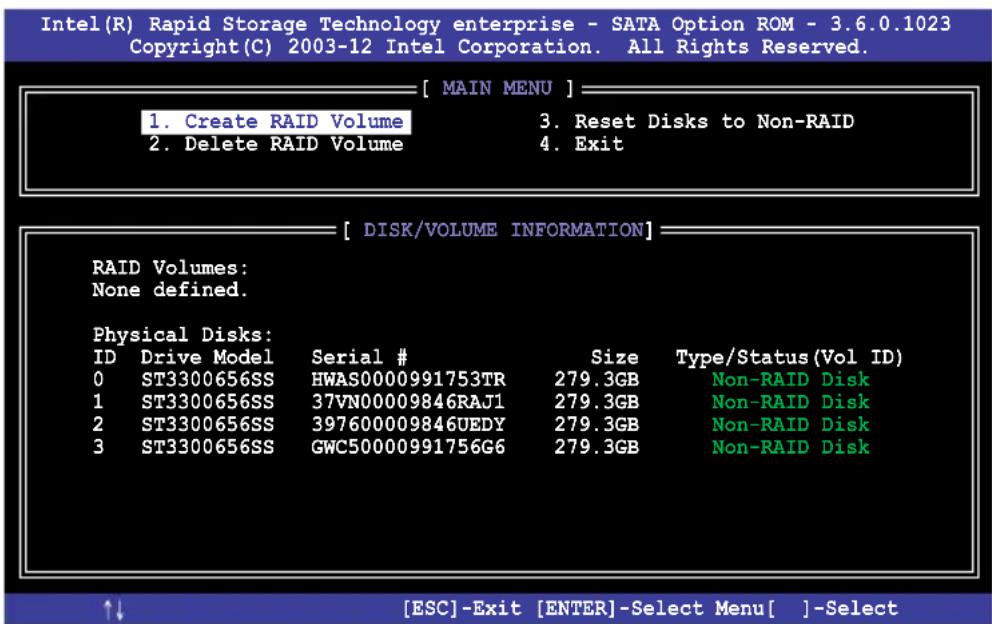Click the 'None defined.' text
992x624 pixels.
tap(170, 290)
